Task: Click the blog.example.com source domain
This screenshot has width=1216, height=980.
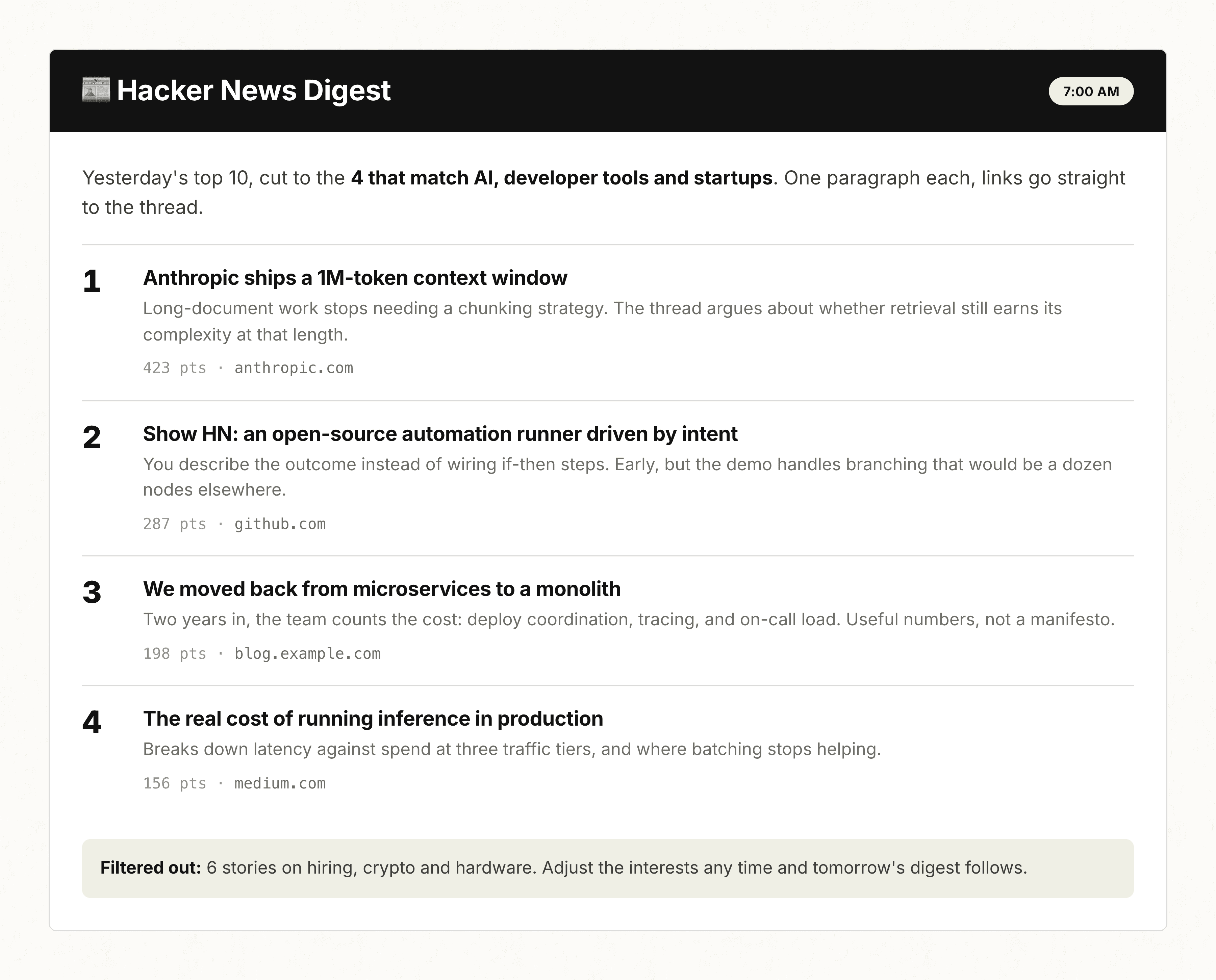Action: pyautogui.click(x=308, y=654)
